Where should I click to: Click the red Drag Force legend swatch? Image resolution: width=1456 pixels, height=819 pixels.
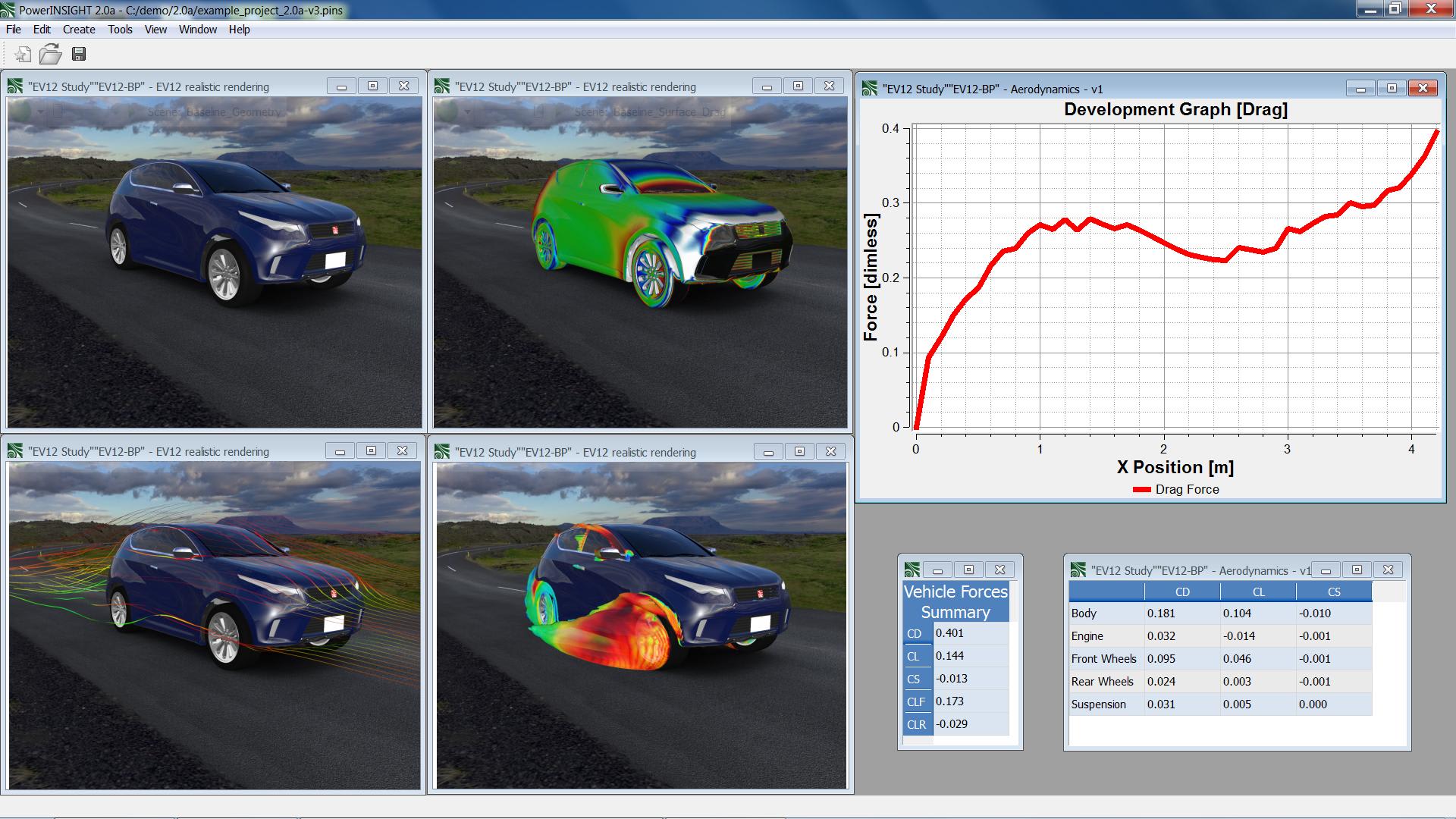click(x=1141, y=490)
